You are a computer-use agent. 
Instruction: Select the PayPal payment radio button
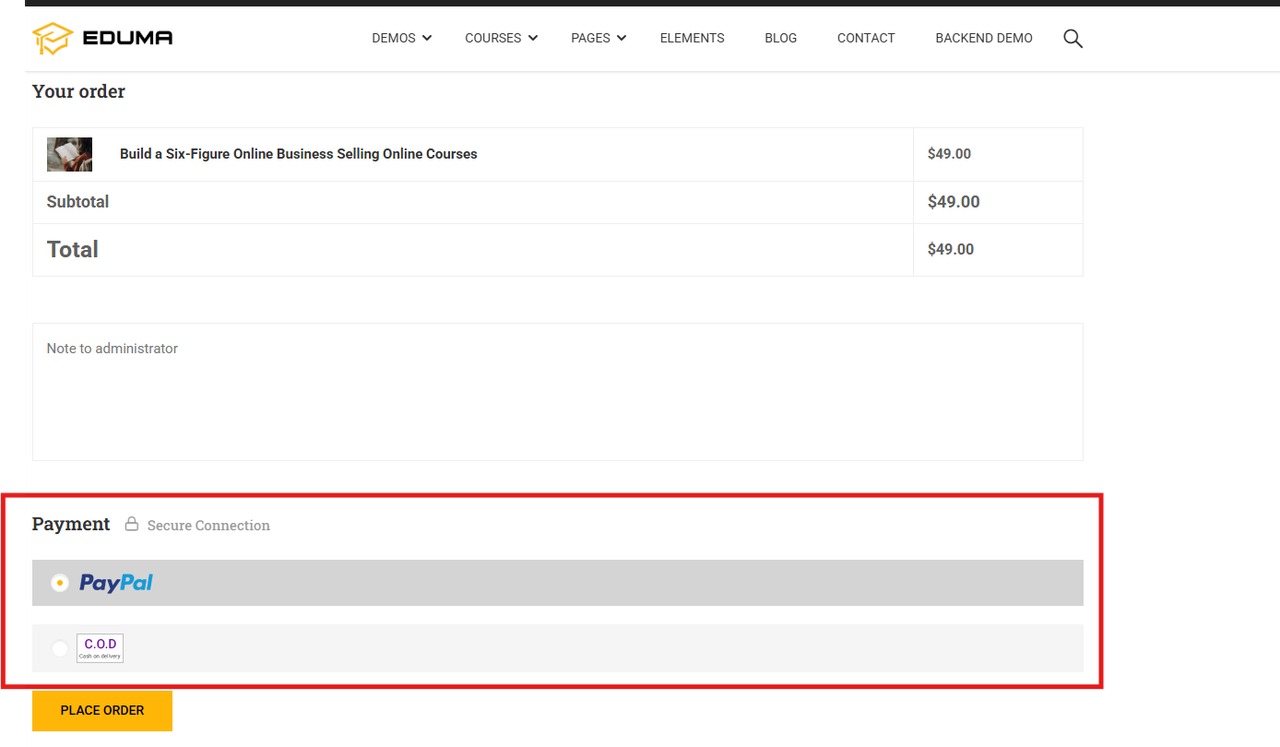tap(60, 582)
